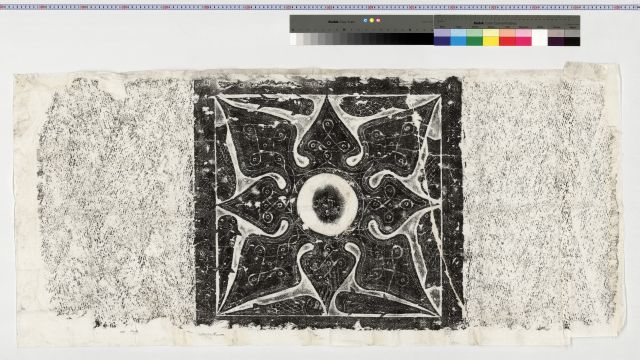Image resolution: width=640 pixels, height=360 pixels.
Task: Click the bottom petal of the floral rubbing
Action: 328,278
